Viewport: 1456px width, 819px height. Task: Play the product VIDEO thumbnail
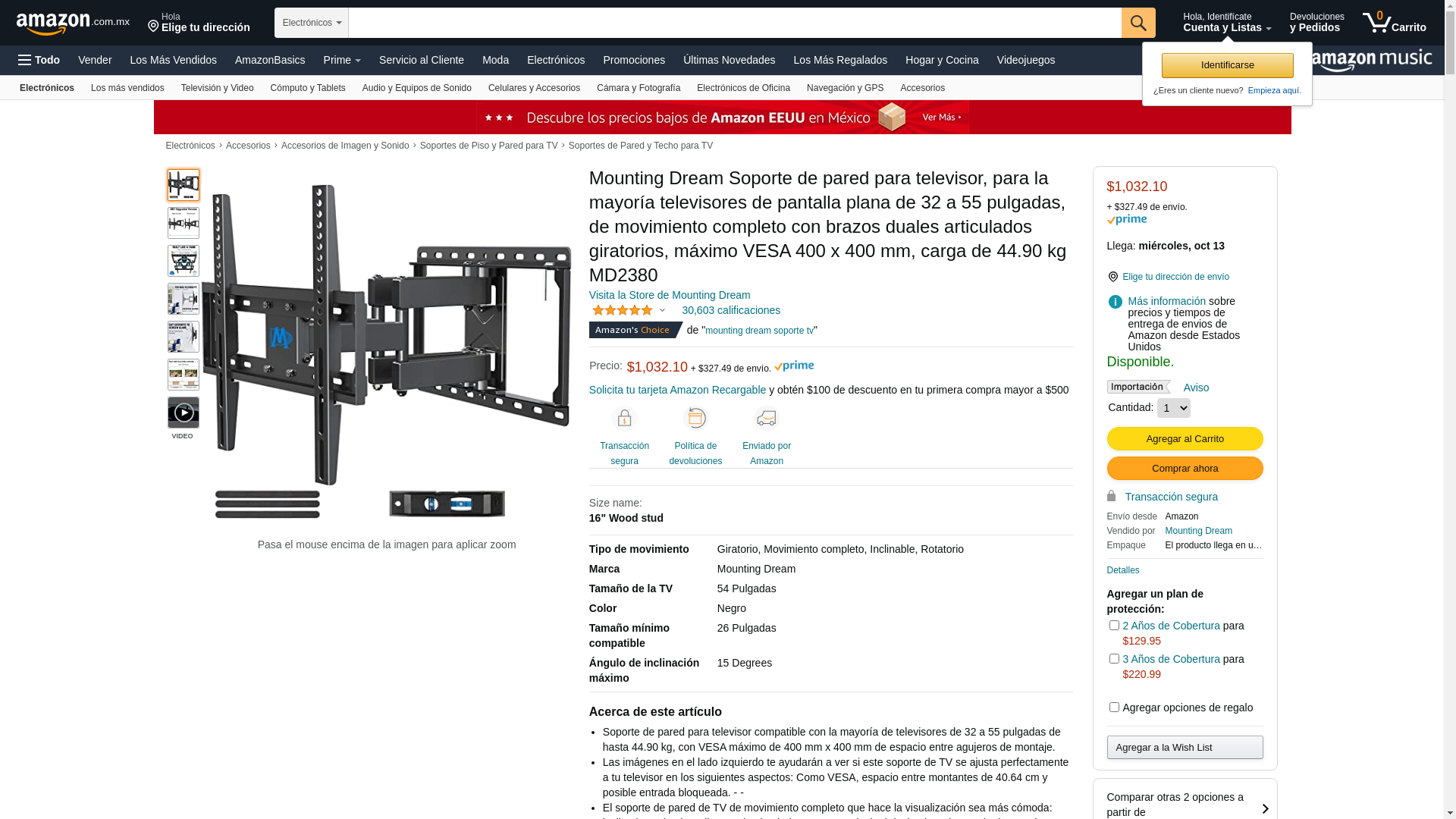point(184,413)
